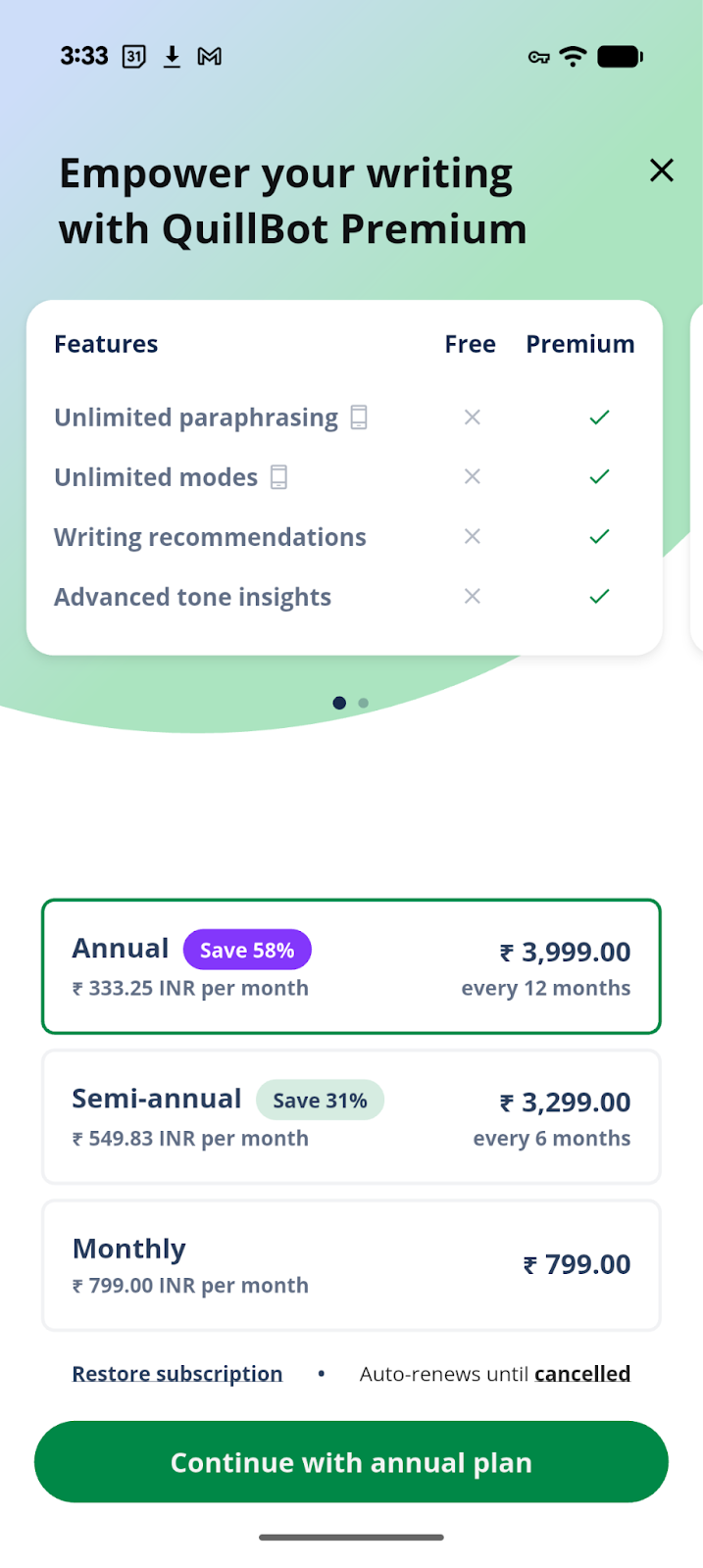The width and height of the screenshot is (703, 1568).
Task: Choose the Monthly plan option
Action: tap(351, 1265)
